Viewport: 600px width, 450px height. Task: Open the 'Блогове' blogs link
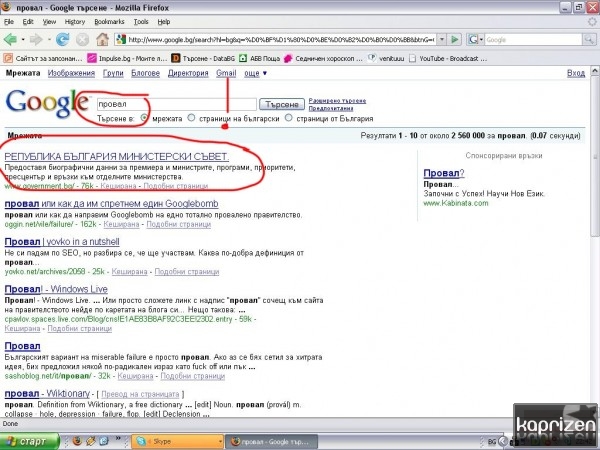click(145, 73)
